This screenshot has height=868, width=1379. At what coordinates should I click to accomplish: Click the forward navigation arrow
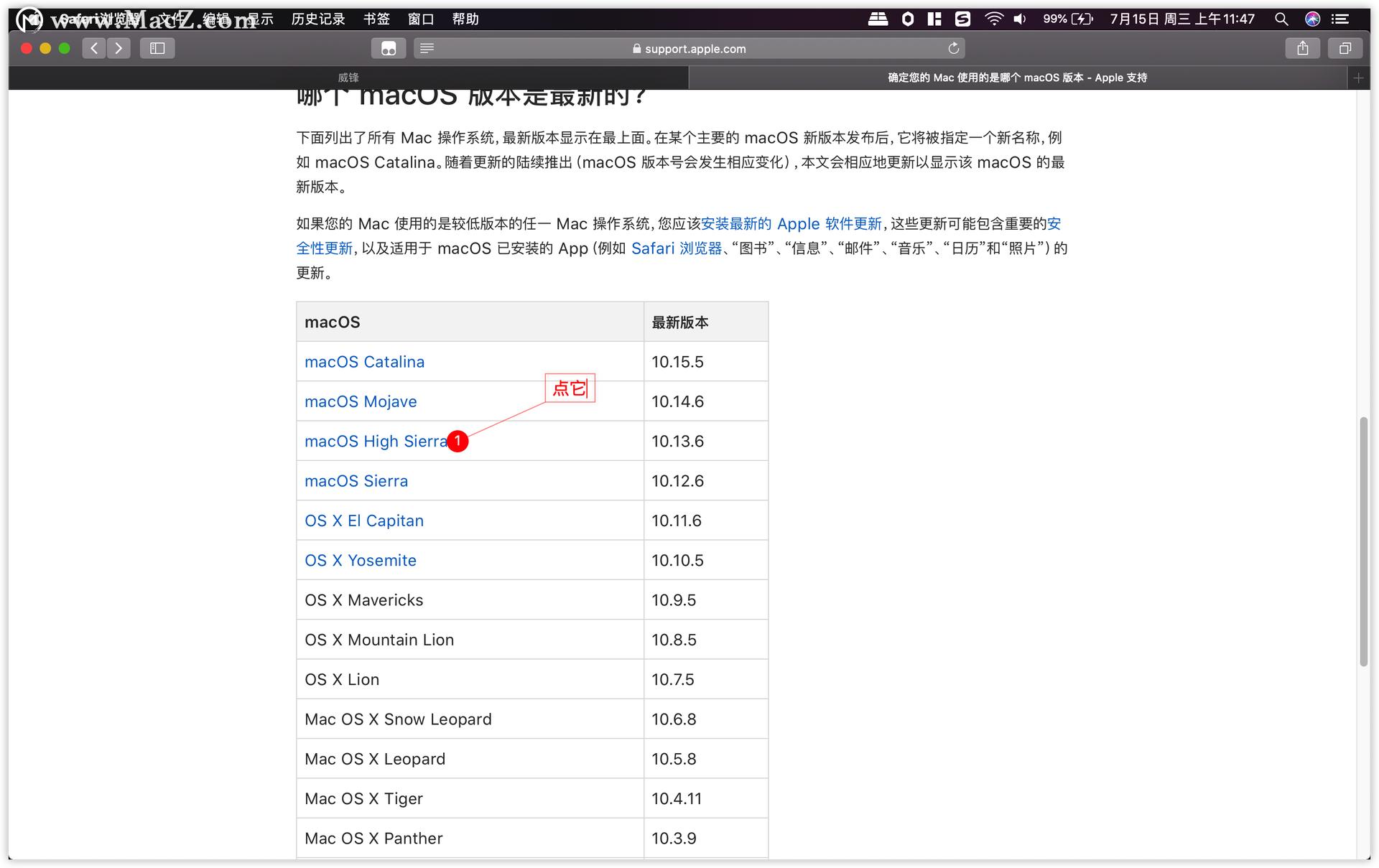point(119,48)
